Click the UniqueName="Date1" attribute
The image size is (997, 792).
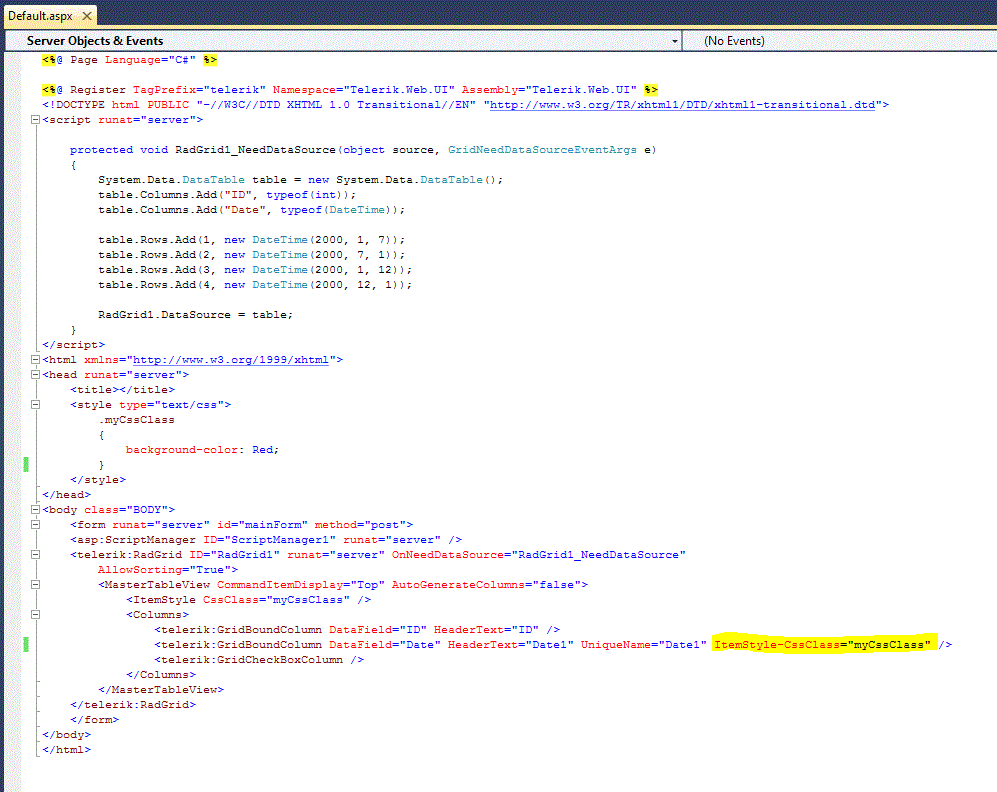pyautogui.click(x=643, y=645)
